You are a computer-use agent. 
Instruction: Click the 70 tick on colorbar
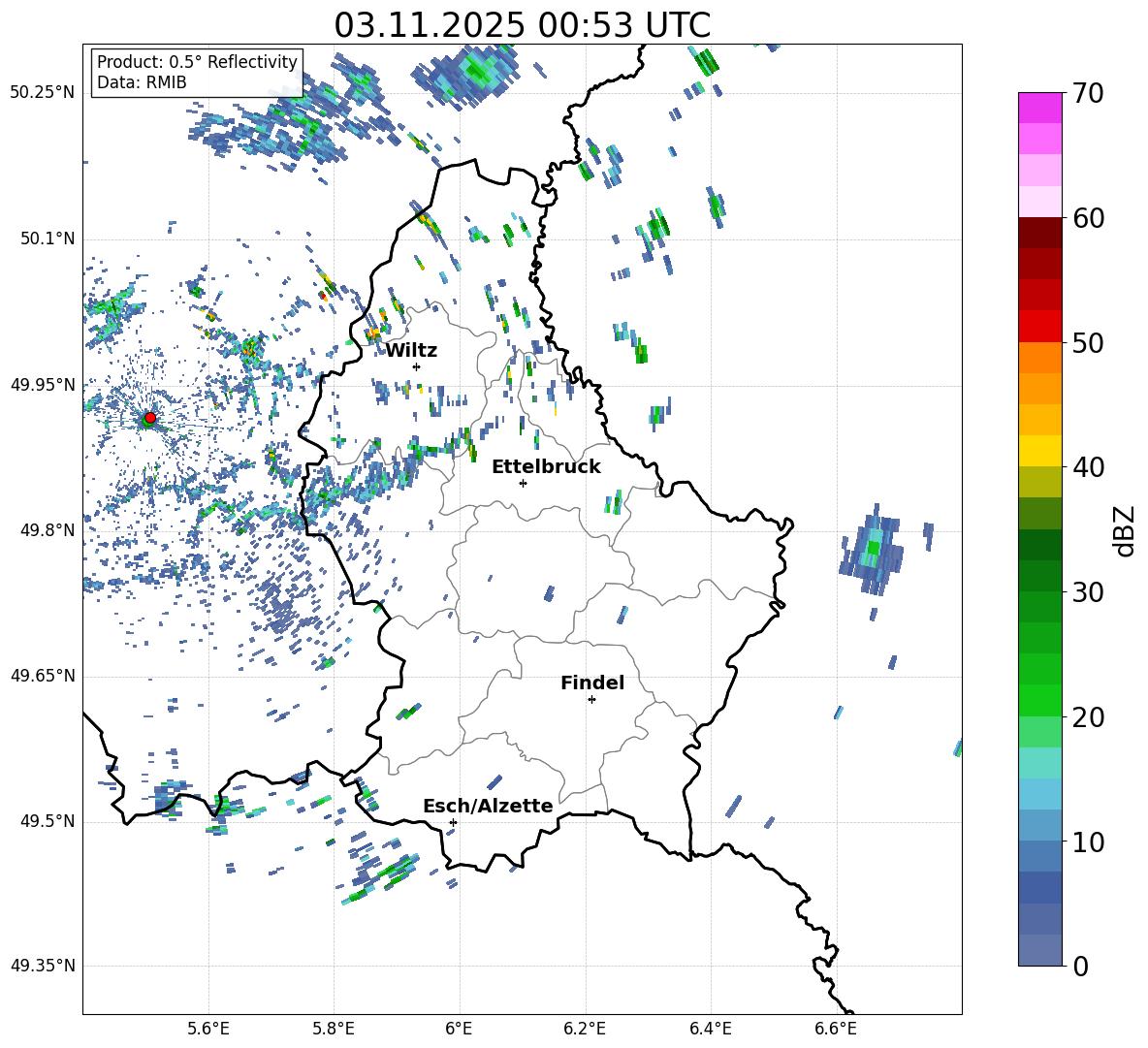tap(1088, 94)
